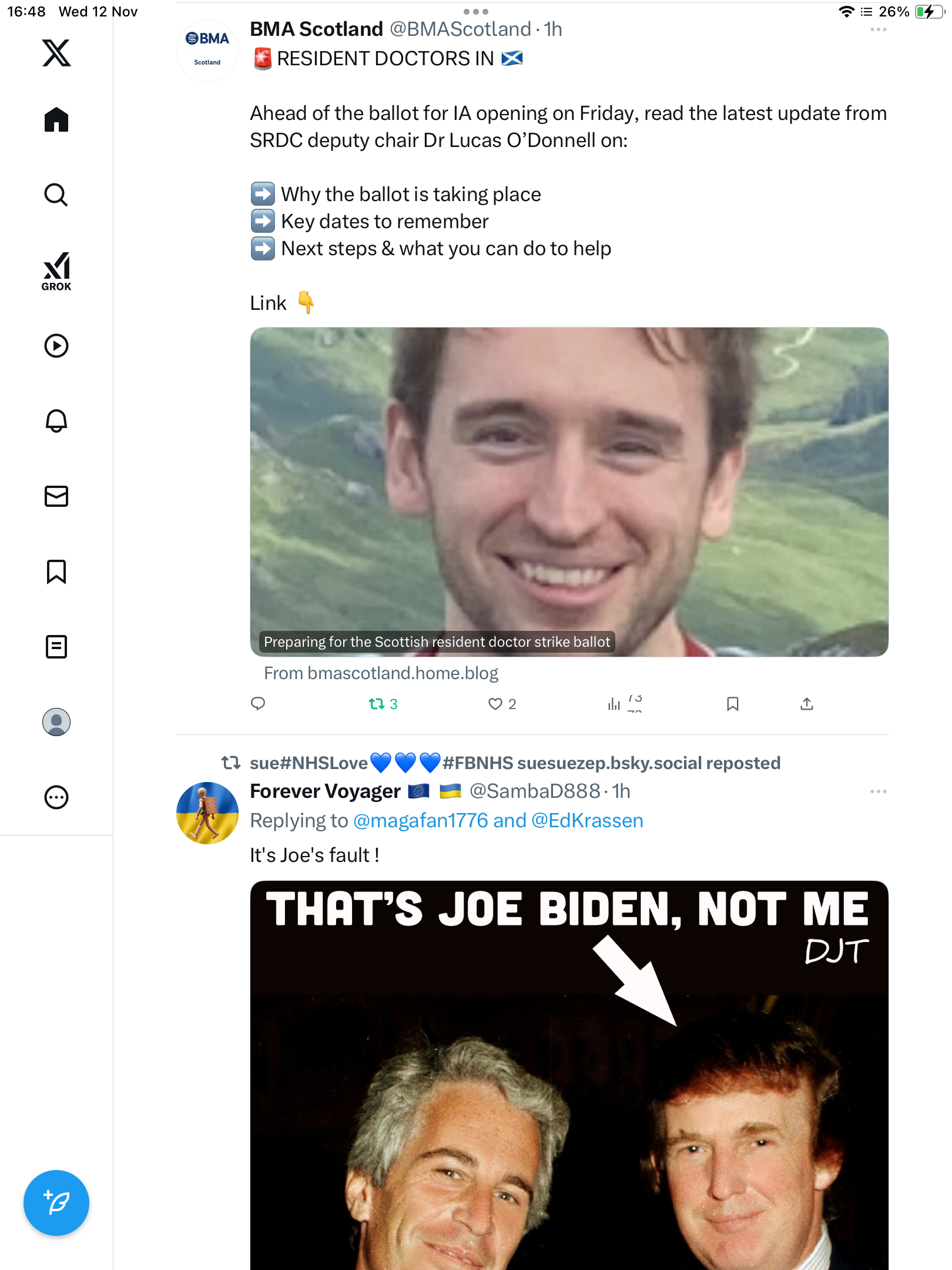The width and height of the screenshot is (952, 1270).
Task: Open the video play tab icon
Action: click(56, 346)
